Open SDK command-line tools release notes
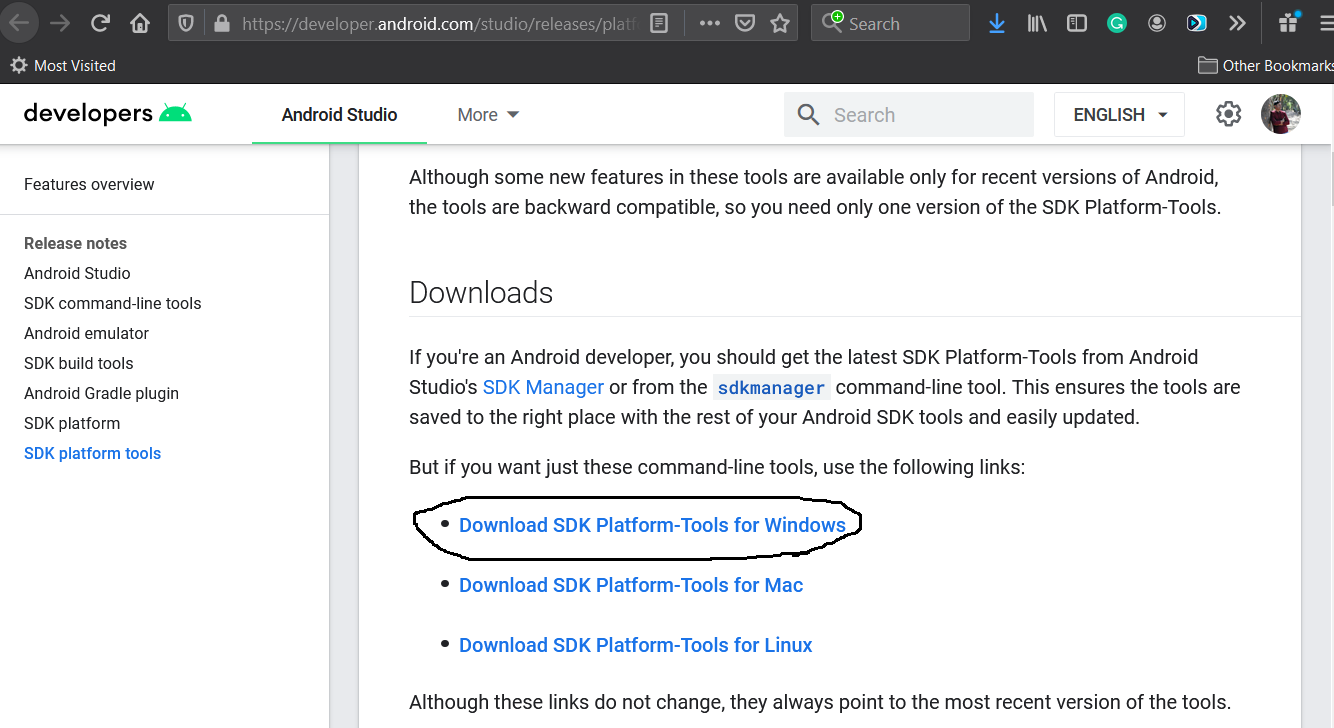The width and height of the screenshot is (1334, 728). [x=112, y=303]
